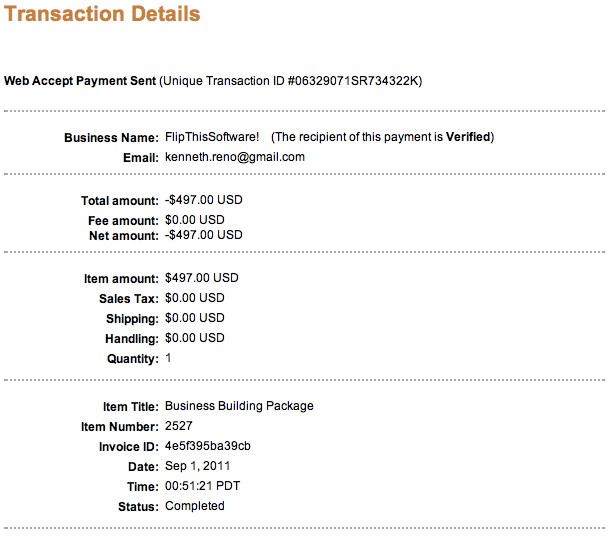Screen dimensions: 613x537
Task: Click the Completed status text
Action: 195,506
